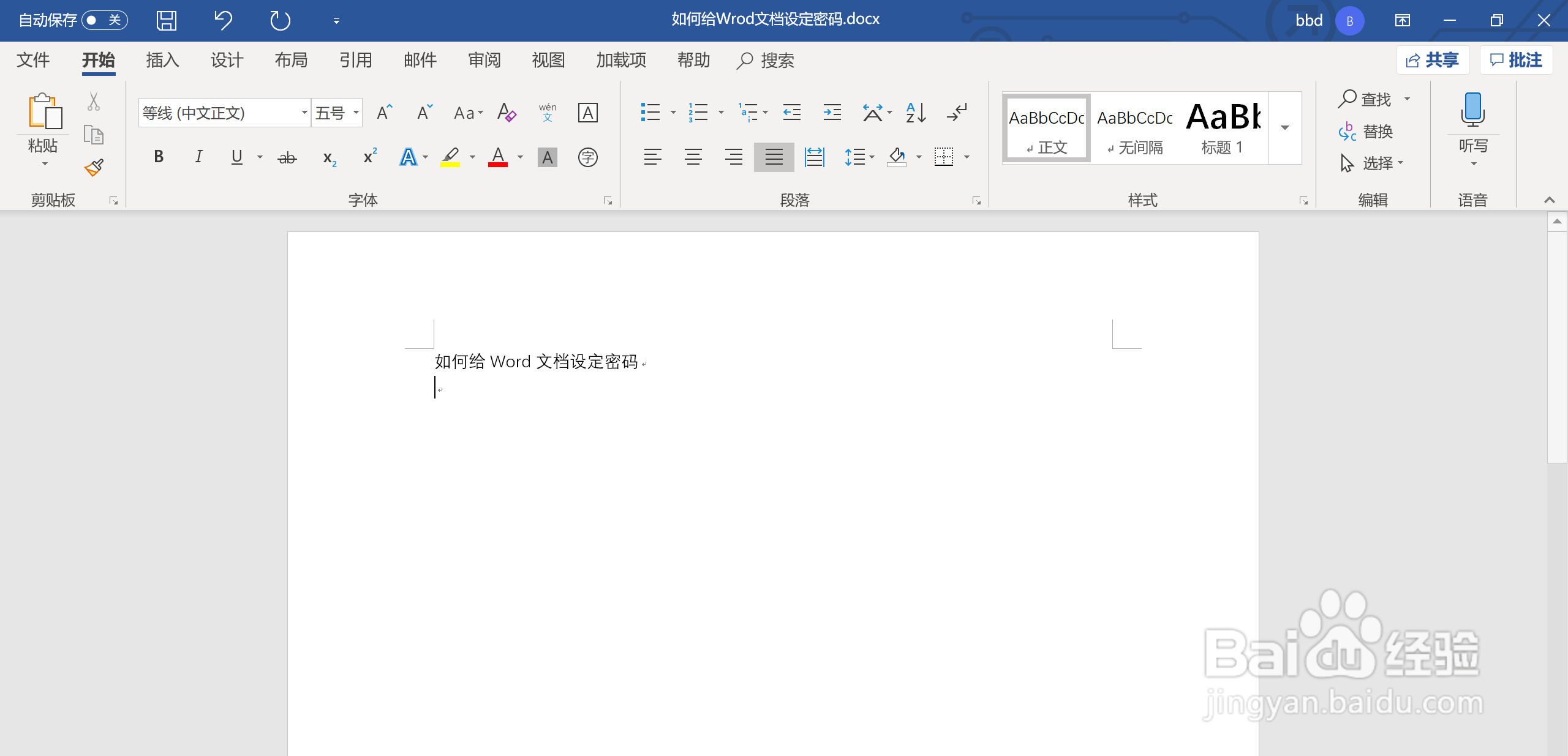The height and width of the screenshot is (756, 1568).
Task: Cut selection with scissors icon
Action: tap(93, 102)
